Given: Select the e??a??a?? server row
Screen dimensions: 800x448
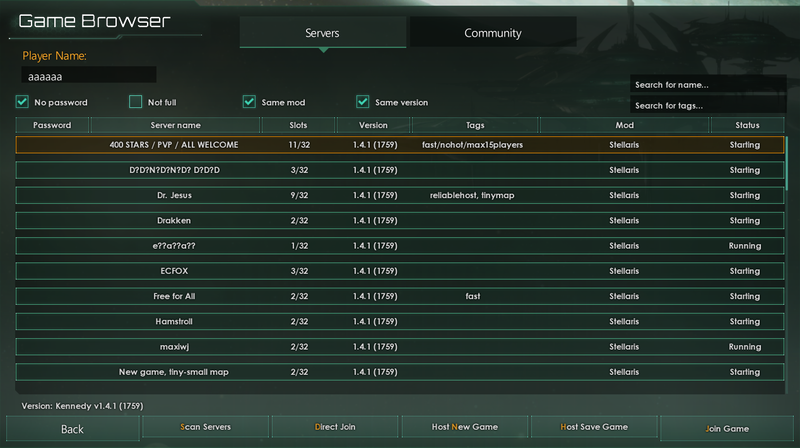Looking at the screenshot, I should tap(400, 246).
